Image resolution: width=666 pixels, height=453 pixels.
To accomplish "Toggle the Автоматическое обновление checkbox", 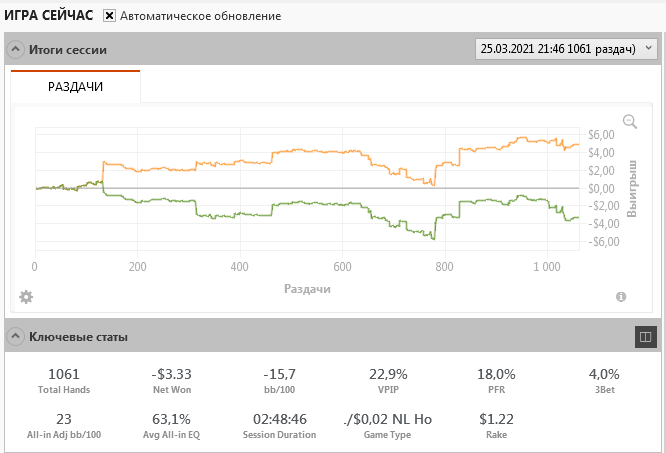I will point(110,16).
